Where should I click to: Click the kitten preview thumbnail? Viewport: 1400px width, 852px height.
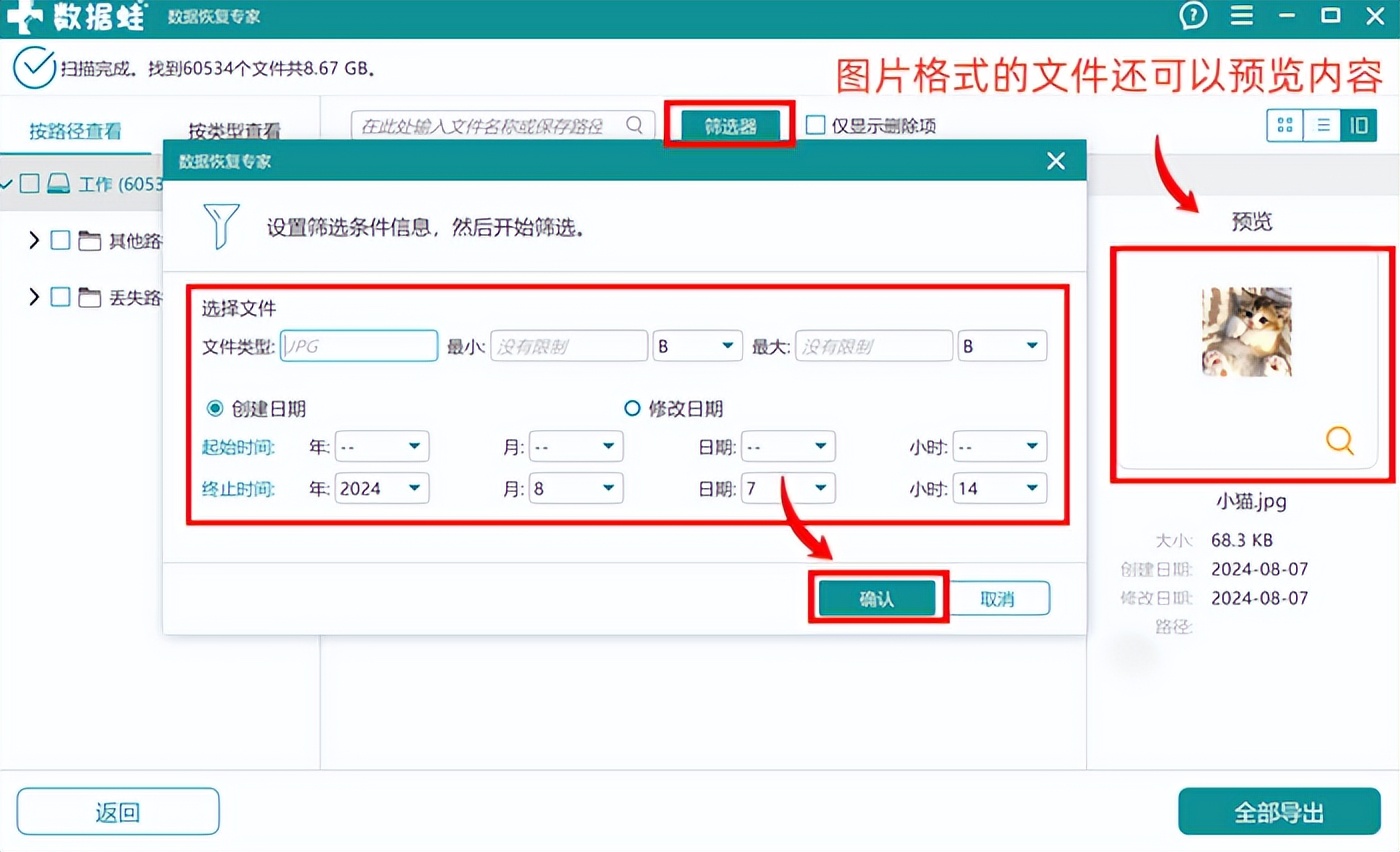[x=1246, y=332]
